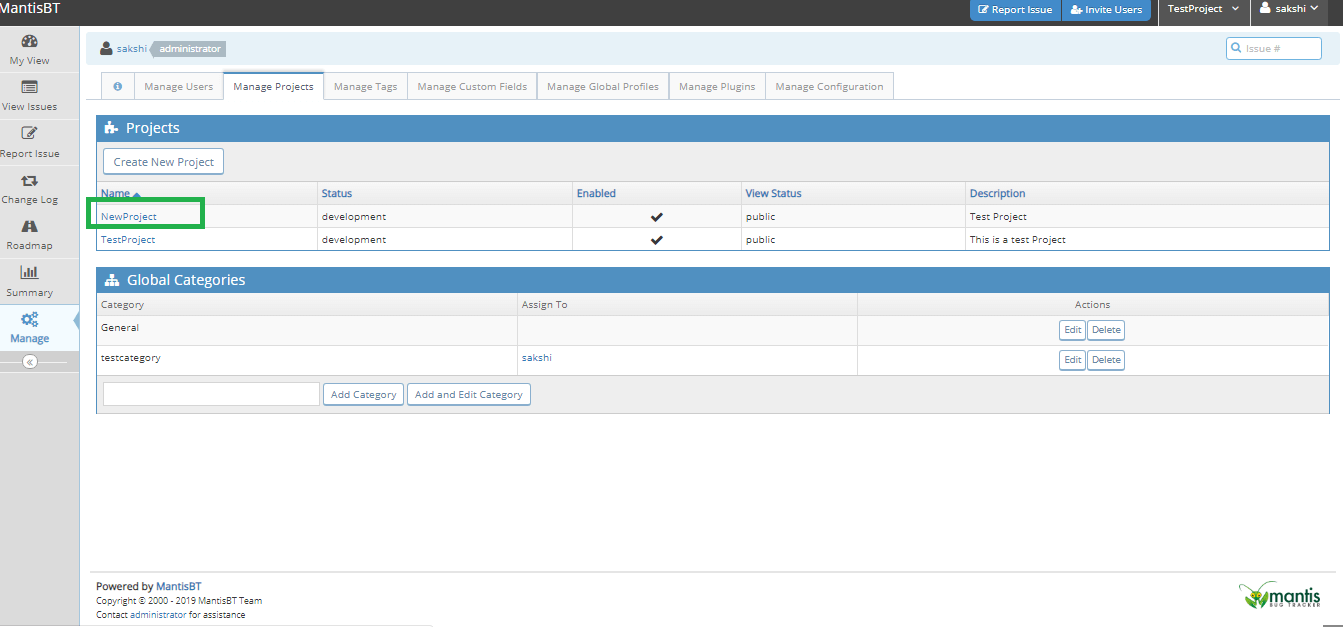Open the Manage Configuration tab
Screen dimensions: 1343x631
point(829,86)
